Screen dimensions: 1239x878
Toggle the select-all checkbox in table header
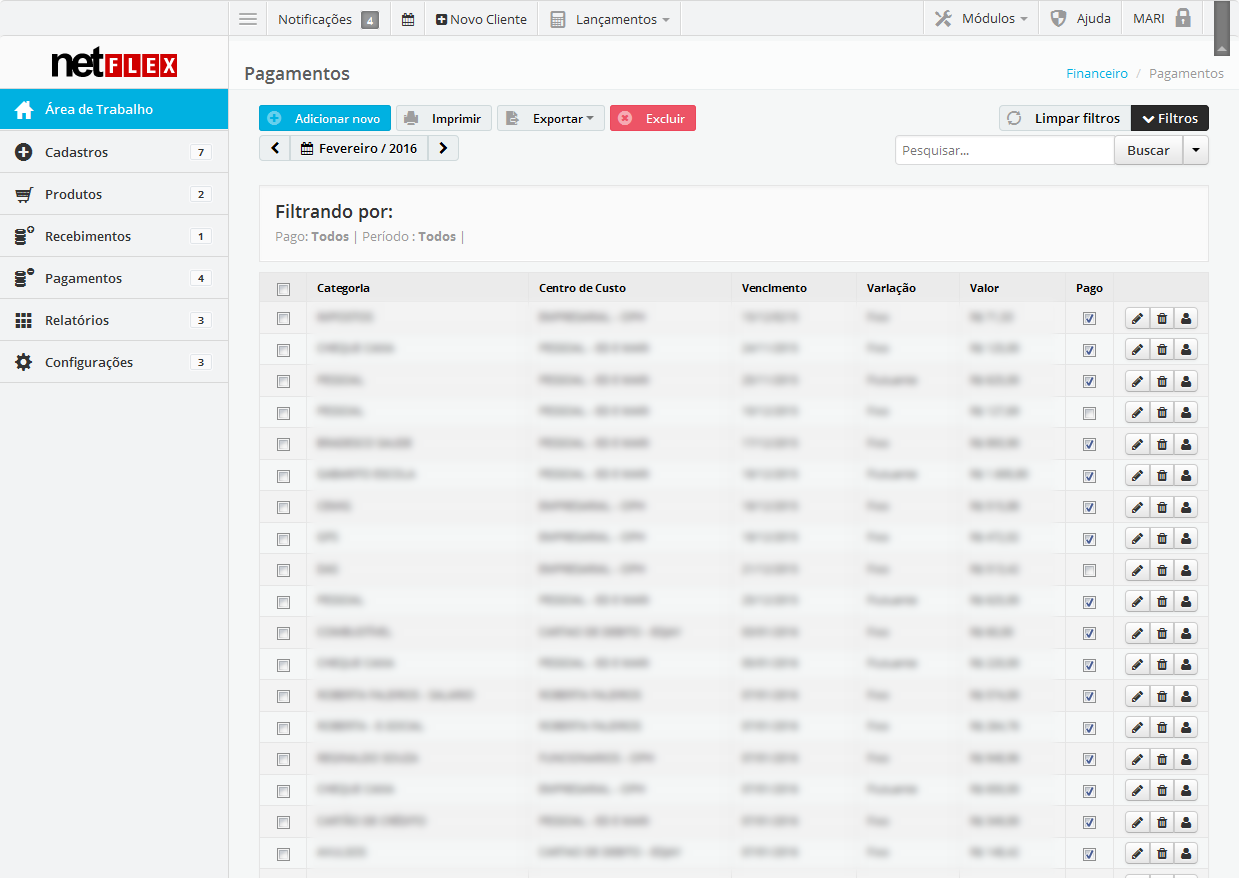(x=283, y=289)
